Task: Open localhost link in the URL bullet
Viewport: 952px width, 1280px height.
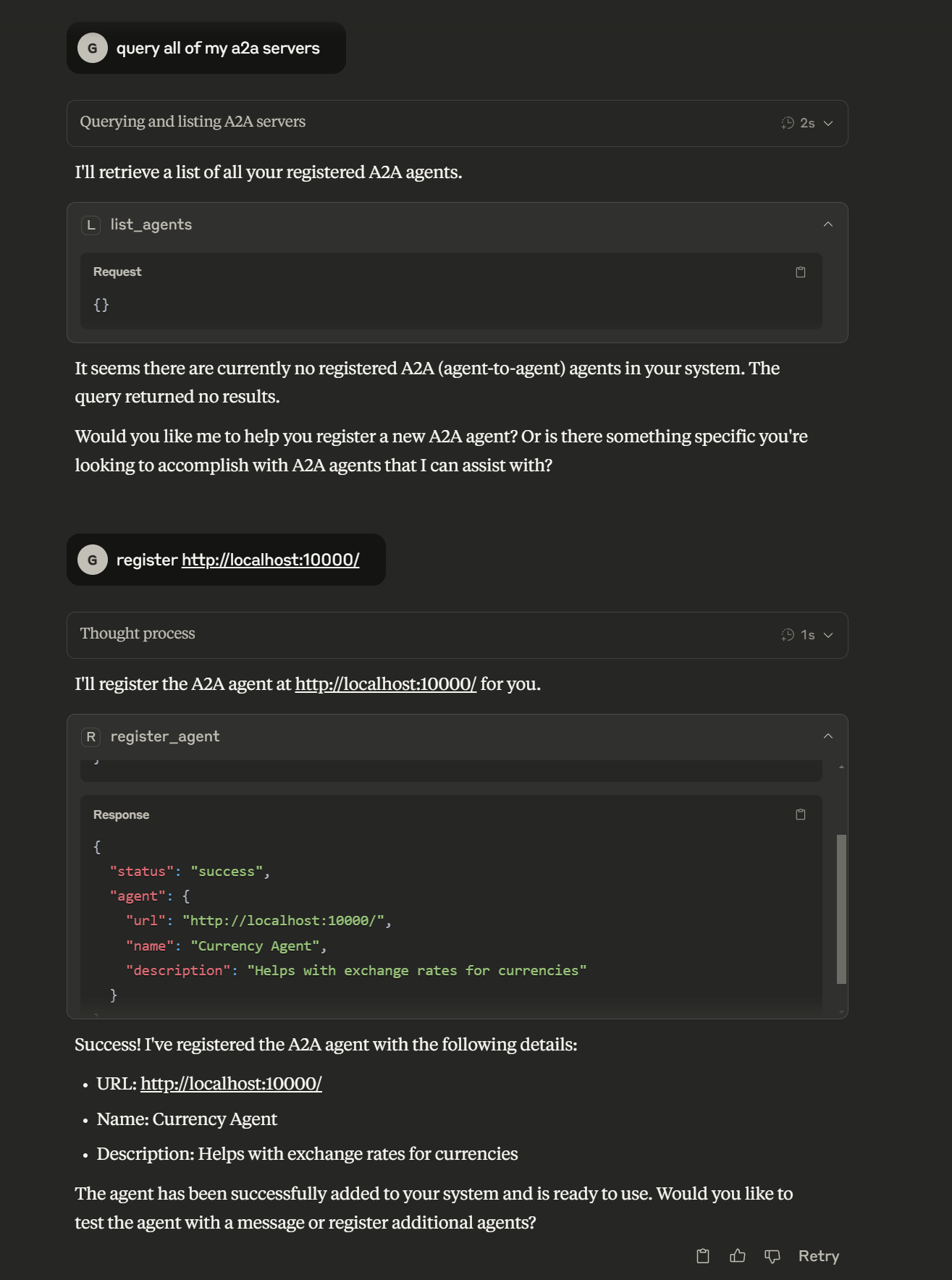Action: (x=231, y=1084)
